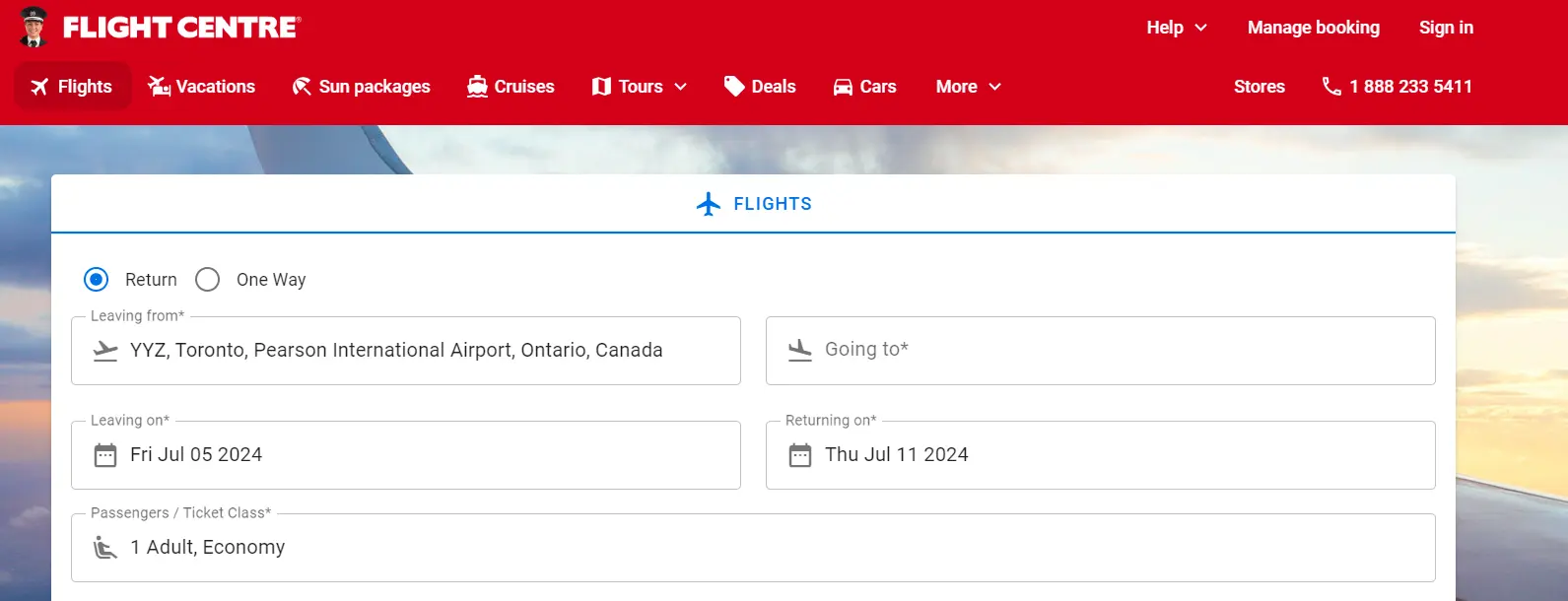
Task: Click the Deals price tag icon
Action: pos(734,87)
